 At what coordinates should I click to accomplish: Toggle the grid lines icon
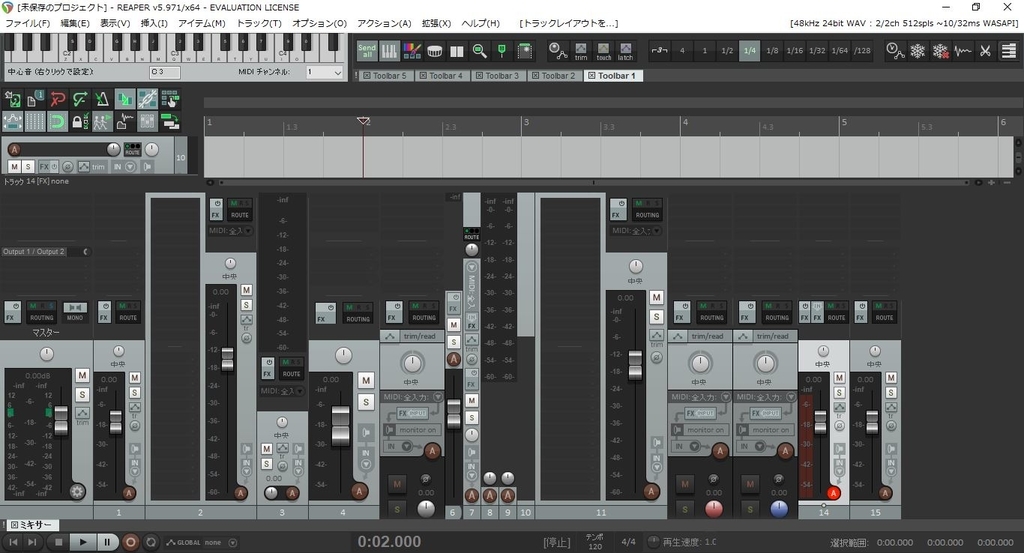pyautogui.click(x=35, y=121)
